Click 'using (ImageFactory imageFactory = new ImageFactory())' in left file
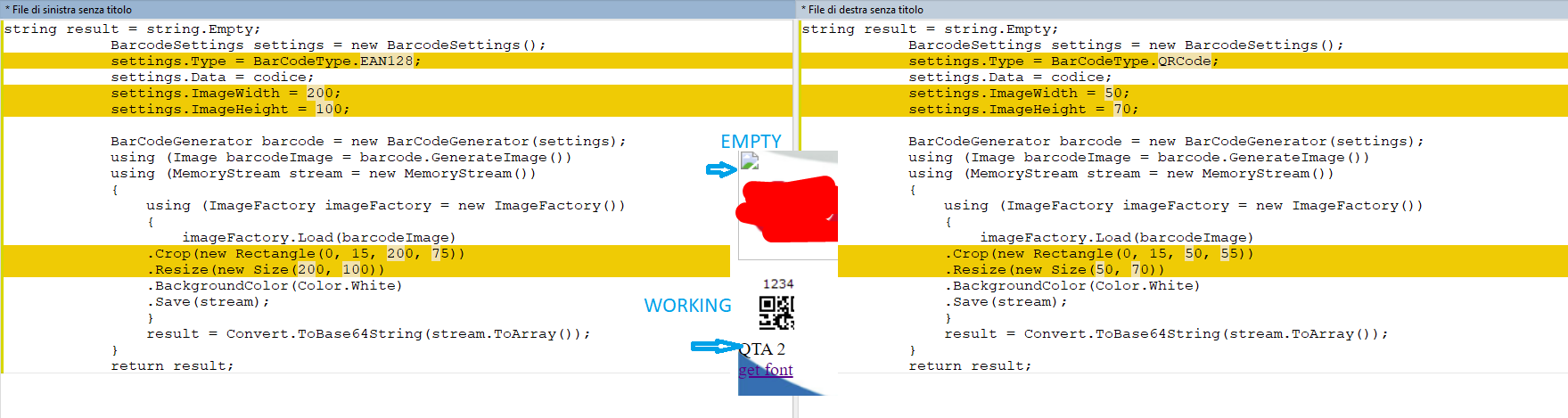The width and height of the screenshot is (1568, 418). 386,205
